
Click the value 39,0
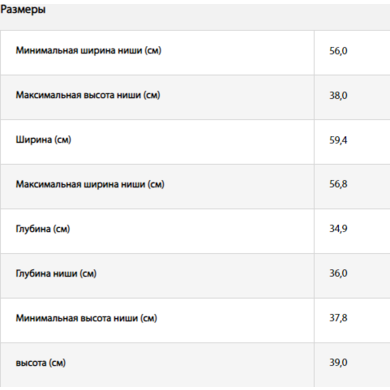click(x=338, y=363)
